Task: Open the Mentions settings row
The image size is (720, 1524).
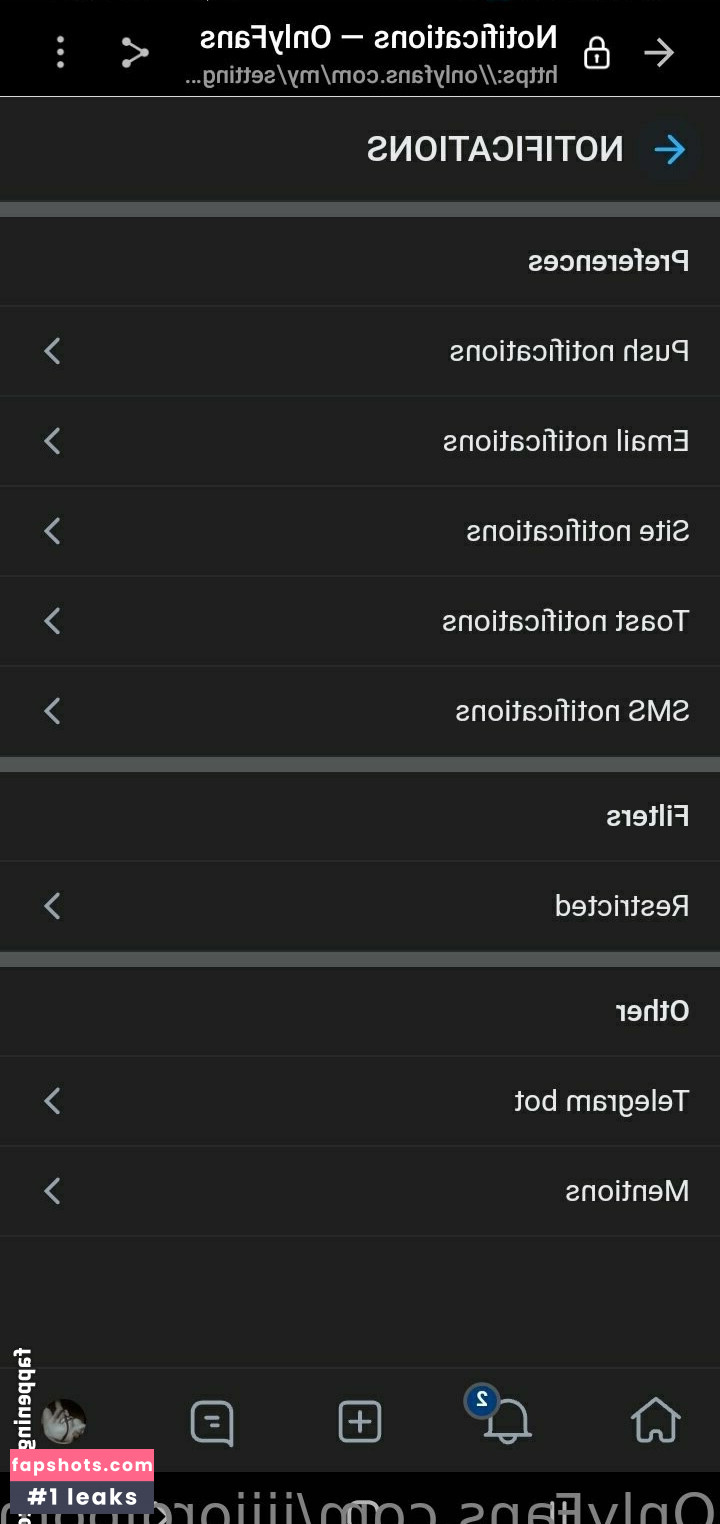Action: point(627,1191)
